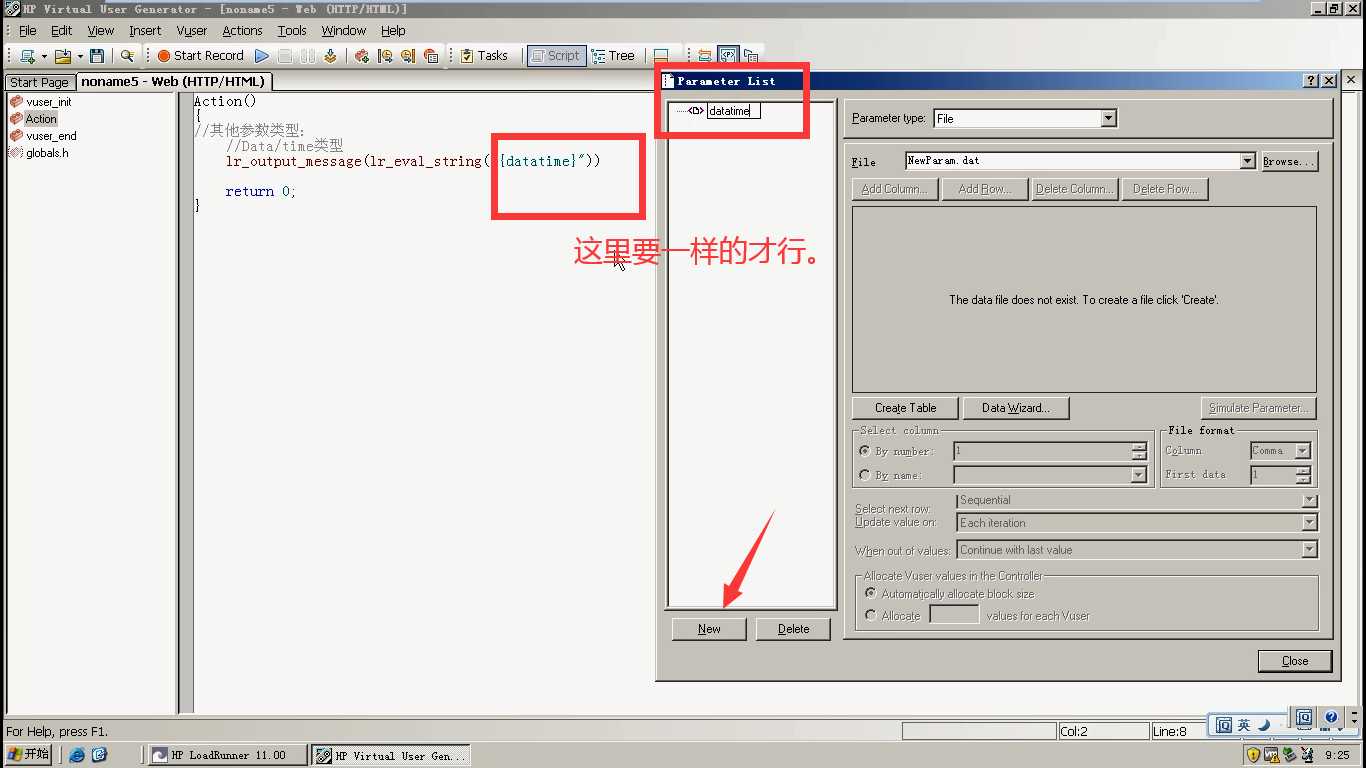Click the By number spinner arrows

[1139, 451]
